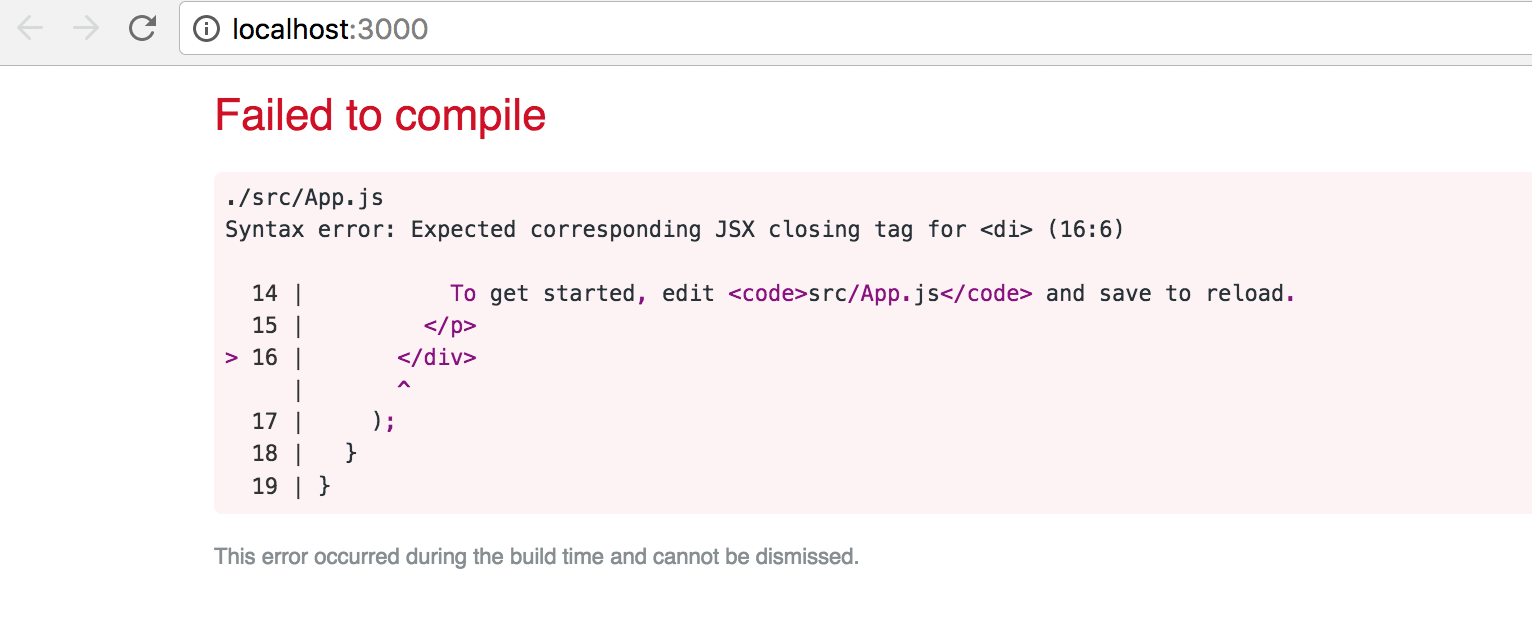Image resolution: width=1532 pixels, height=630 pixels.
Task: Click the ); on line 17
Action: click(x=384, y=422)
